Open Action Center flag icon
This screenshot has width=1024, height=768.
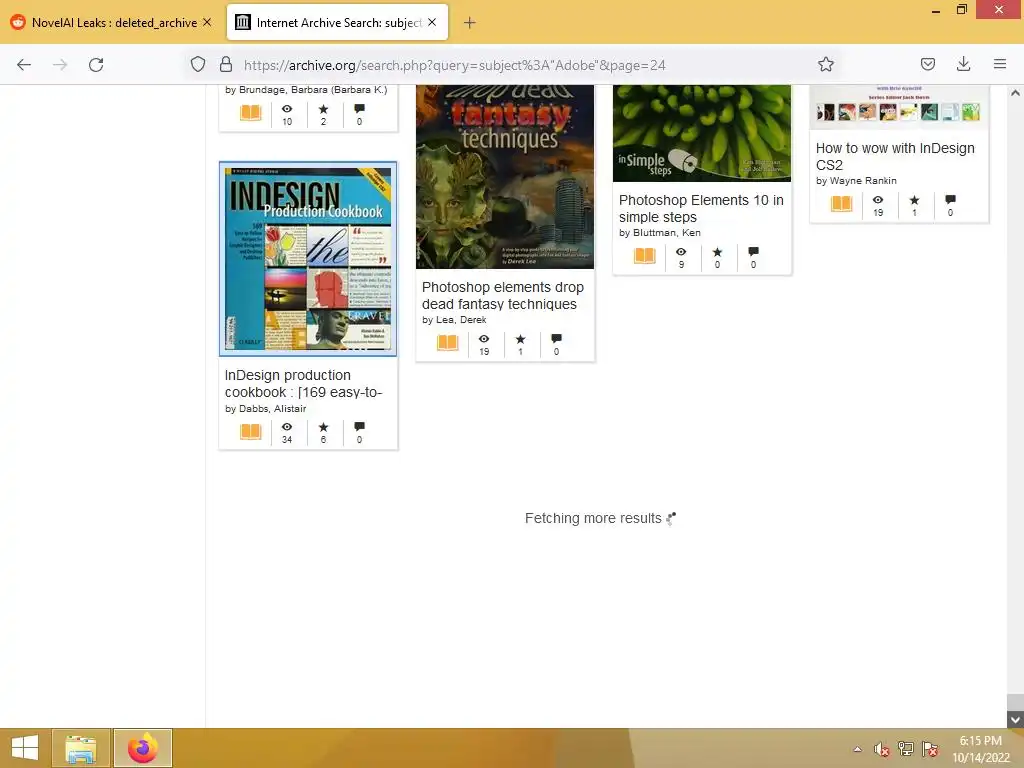(930, 749)
